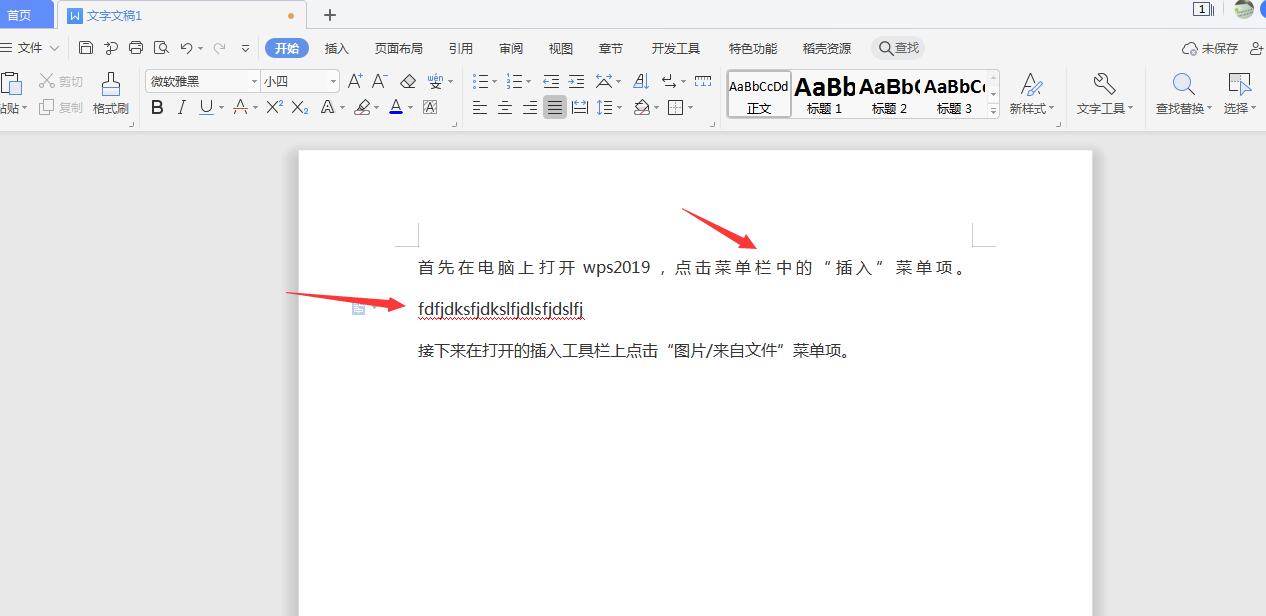Switch to the 引用 ribbon tab
Viewport: 1266px width, 616px height.
tap(461, 48)
